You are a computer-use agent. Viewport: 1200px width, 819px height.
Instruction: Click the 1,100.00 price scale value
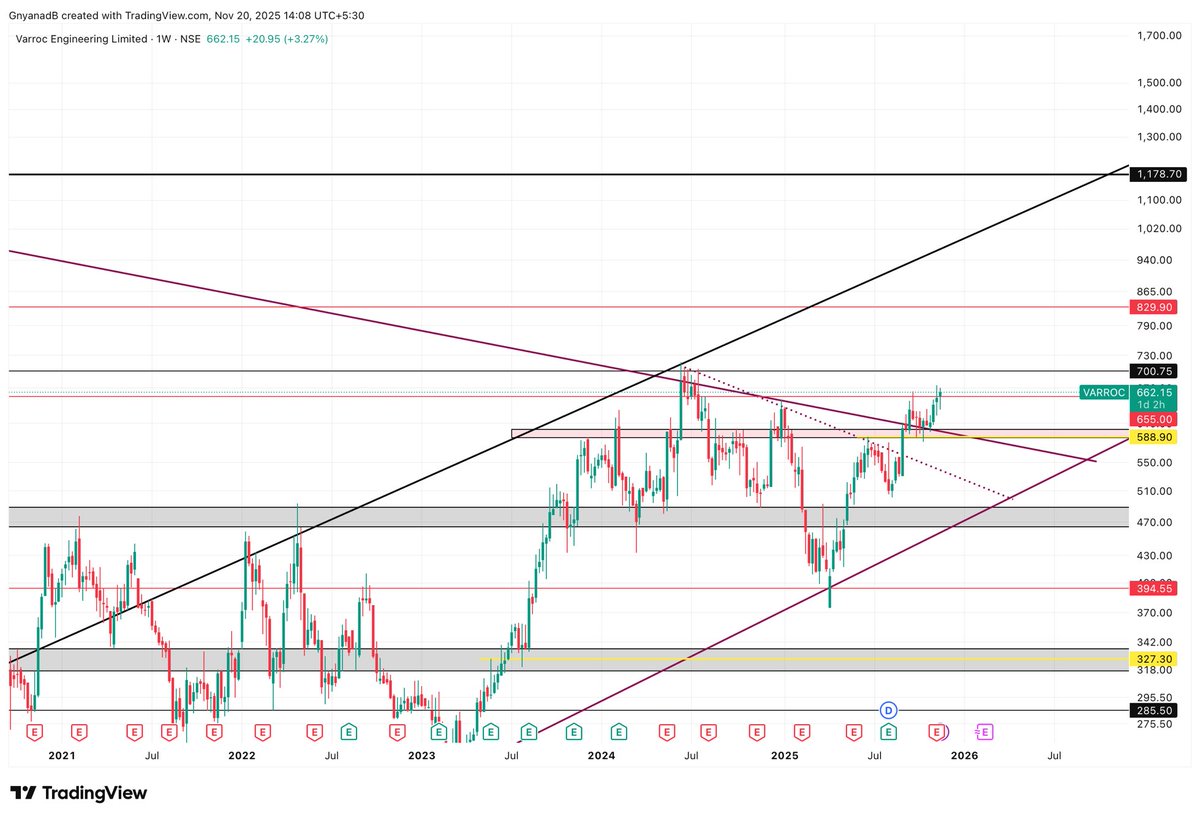tap(1160, 200)
